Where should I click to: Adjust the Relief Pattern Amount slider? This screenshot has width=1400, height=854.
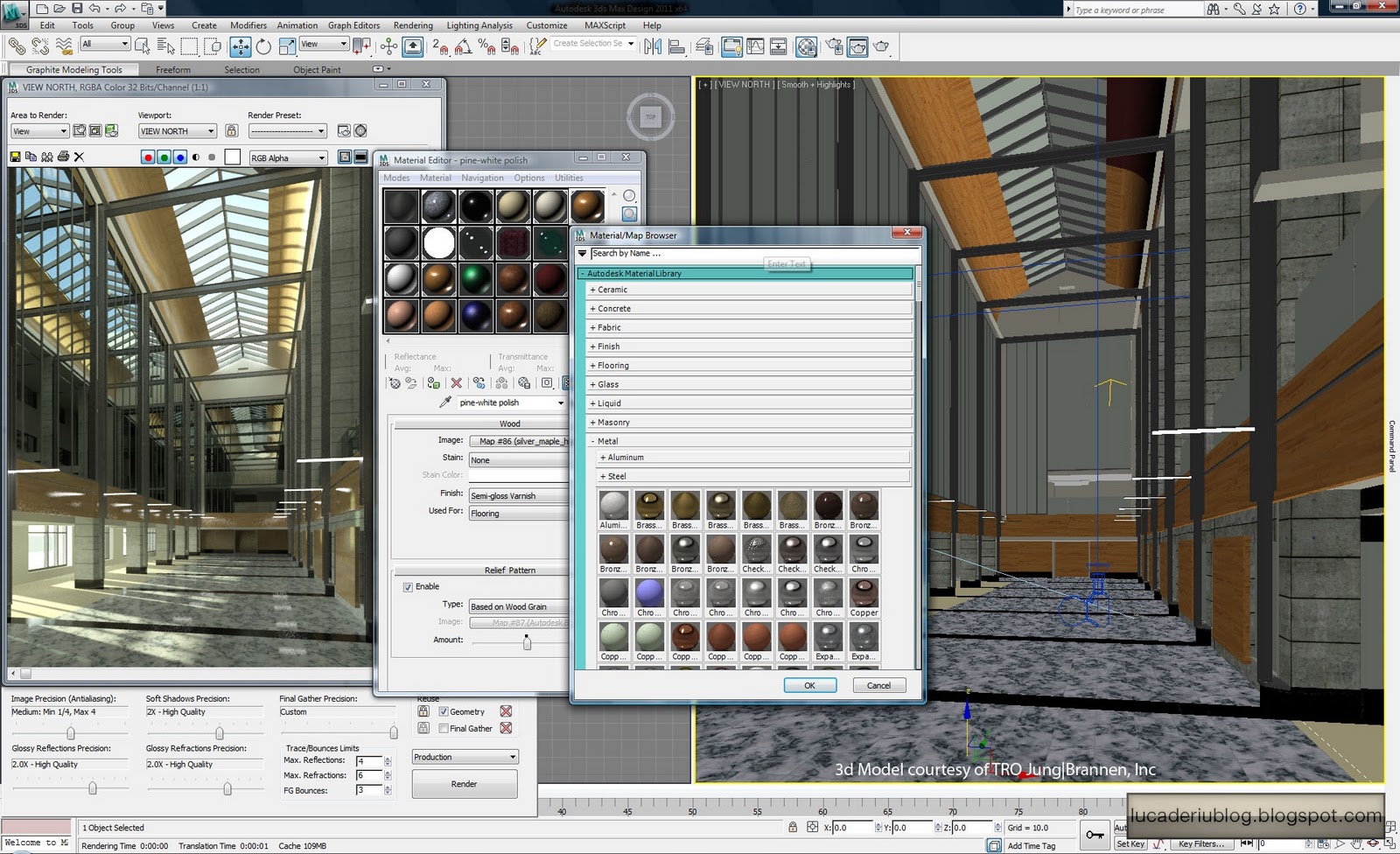point(527,642)
